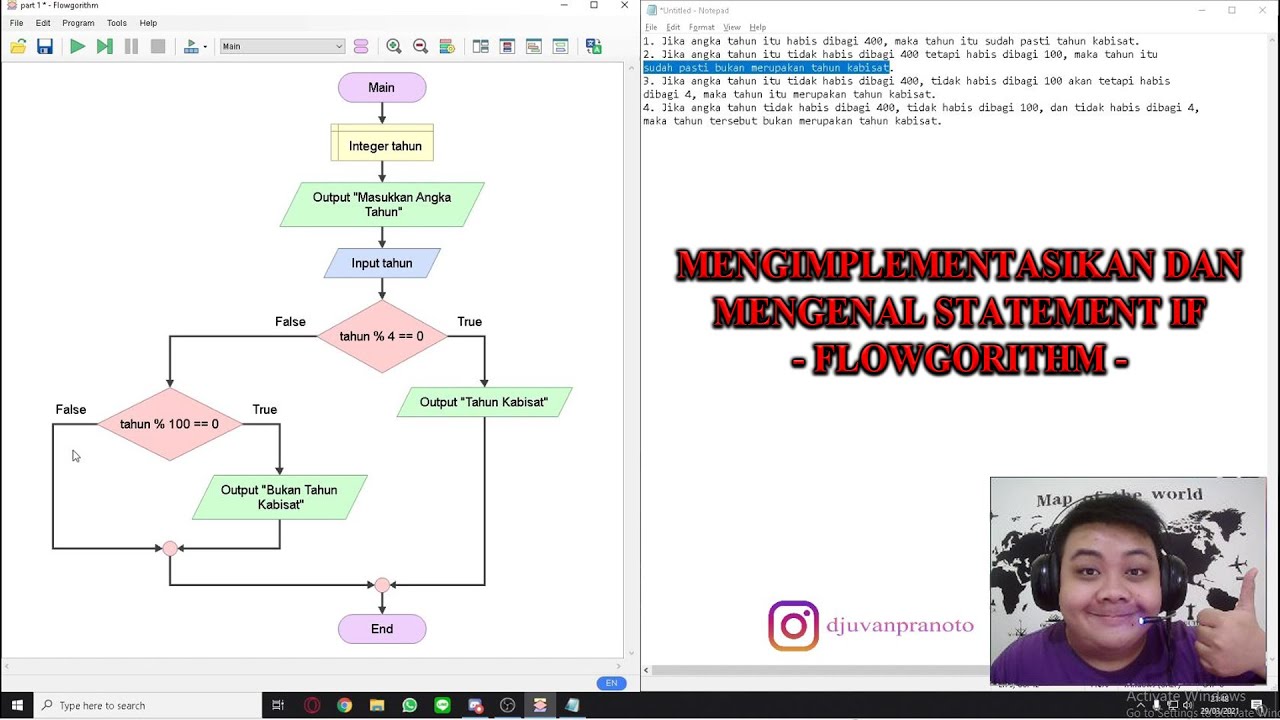Open a flowchart file from toolbar
Viewport: 1280px width, 720px height.
(18, 46)
